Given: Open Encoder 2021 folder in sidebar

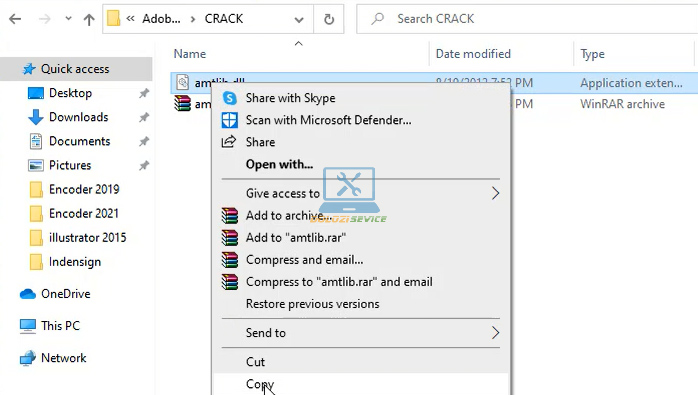Looking at the screenshot, I should point(84,213).
